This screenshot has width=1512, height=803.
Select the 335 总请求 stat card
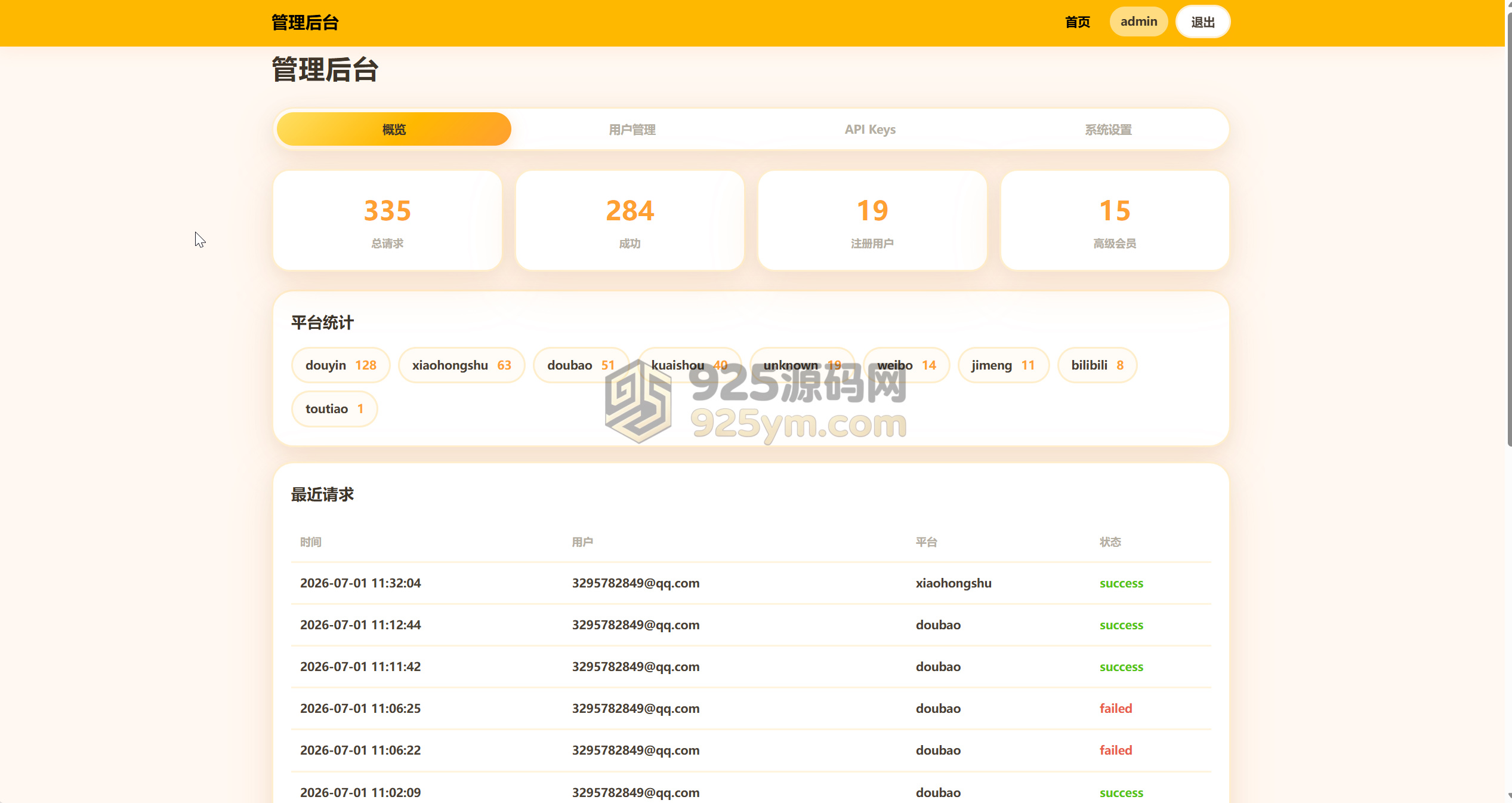(387, 220)
